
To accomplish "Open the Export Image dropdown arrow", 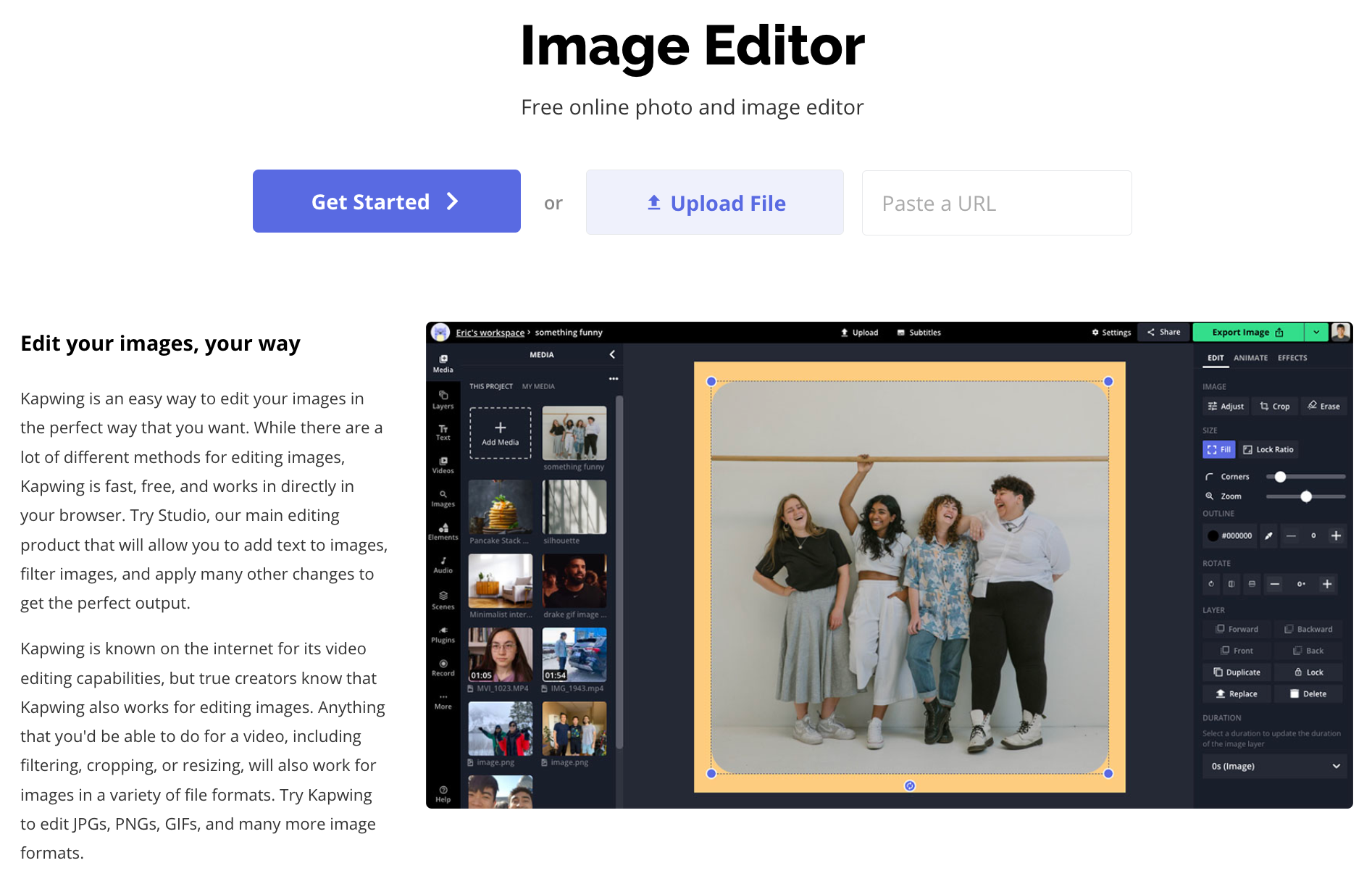I will click(x=1316, y=333).
